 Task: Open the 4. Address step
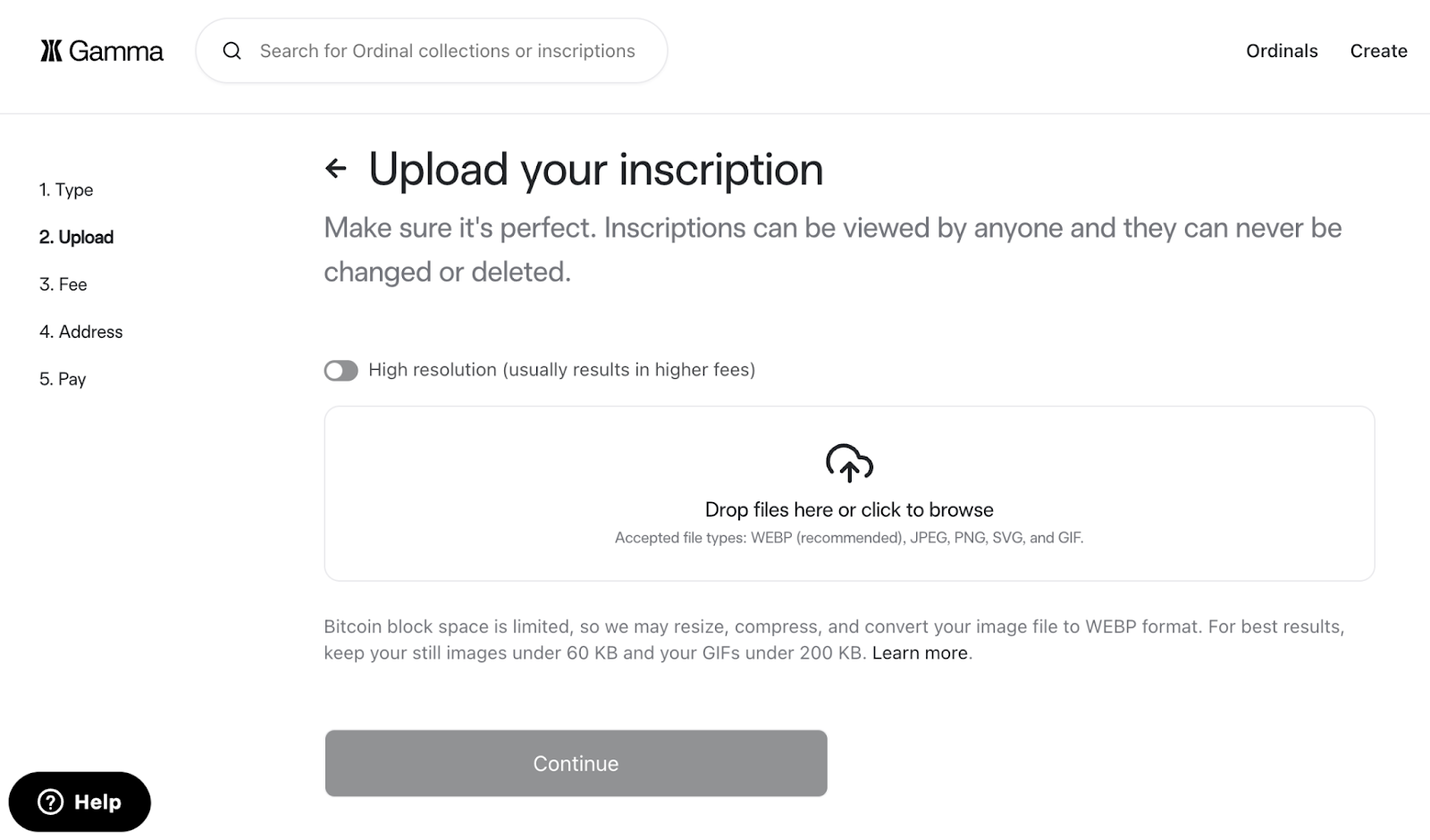(x=81, y=332)
